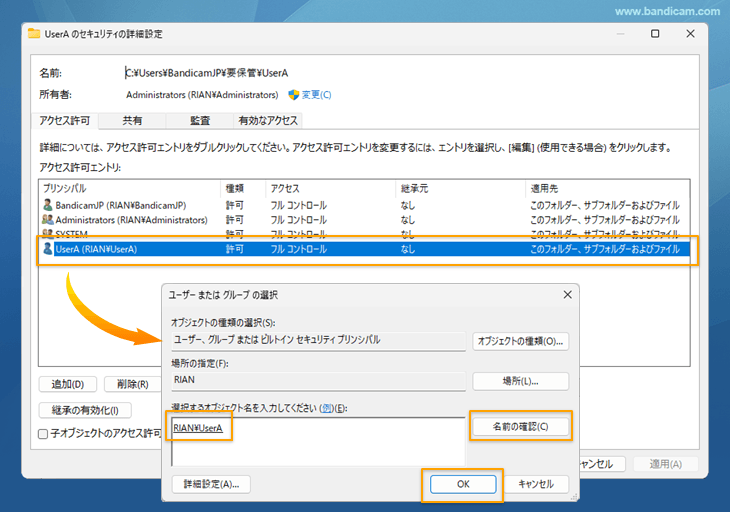Click the 場所(L)... button
The width and height of the screenshot is (730, 512).
coord(520,381)
